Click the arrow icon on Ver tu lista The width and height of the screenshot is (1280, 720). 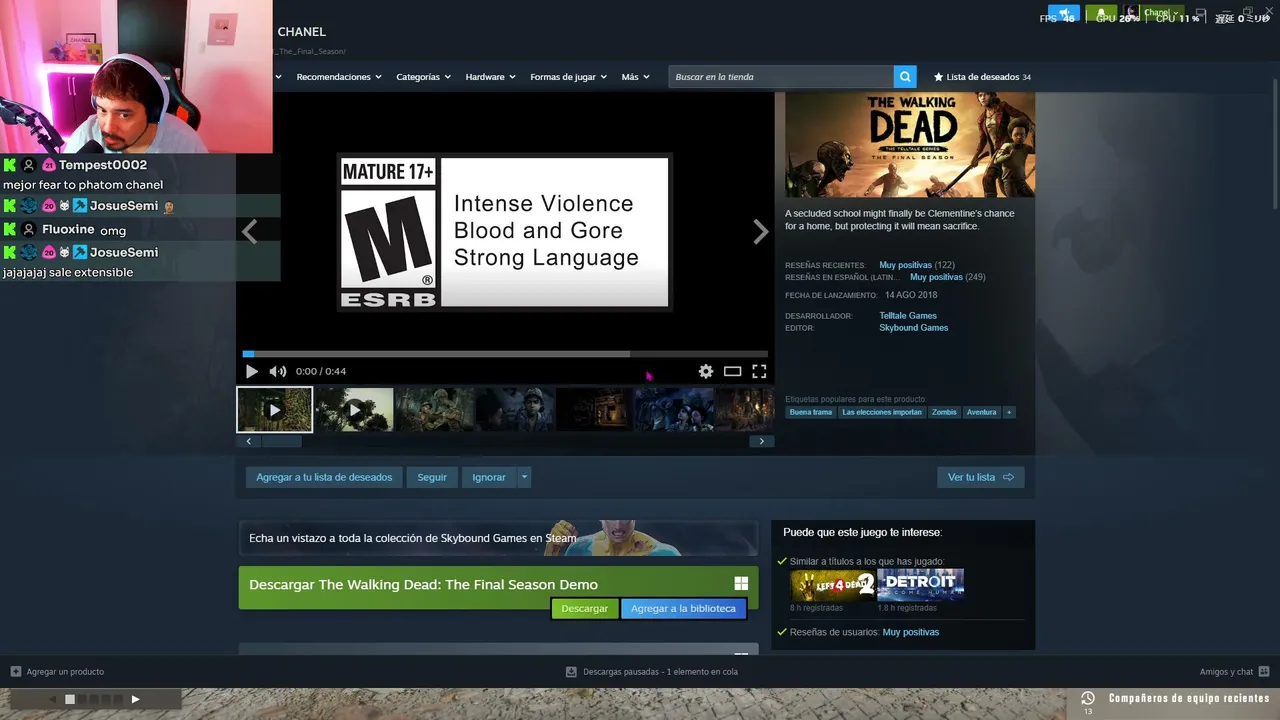pyautogui.click(x=1008, y=477)
